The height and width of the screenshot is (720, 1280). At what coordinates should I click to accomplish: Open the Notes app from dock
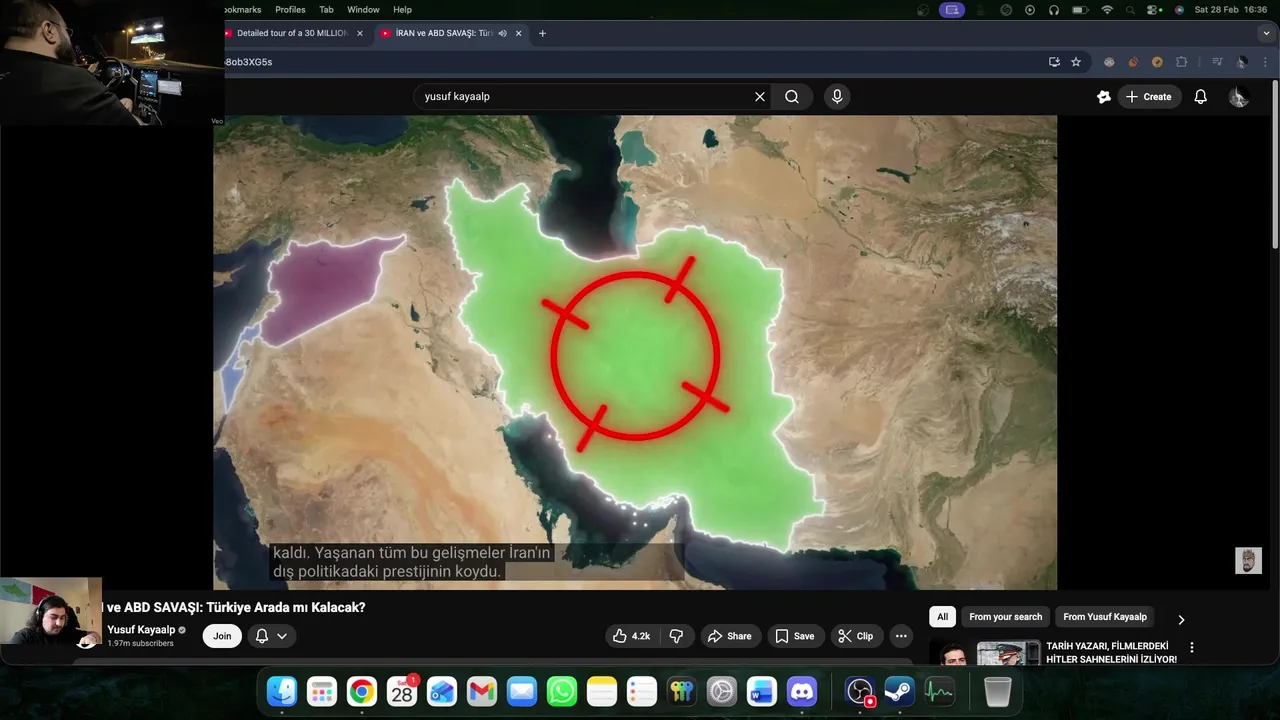[x=602, y=691]
